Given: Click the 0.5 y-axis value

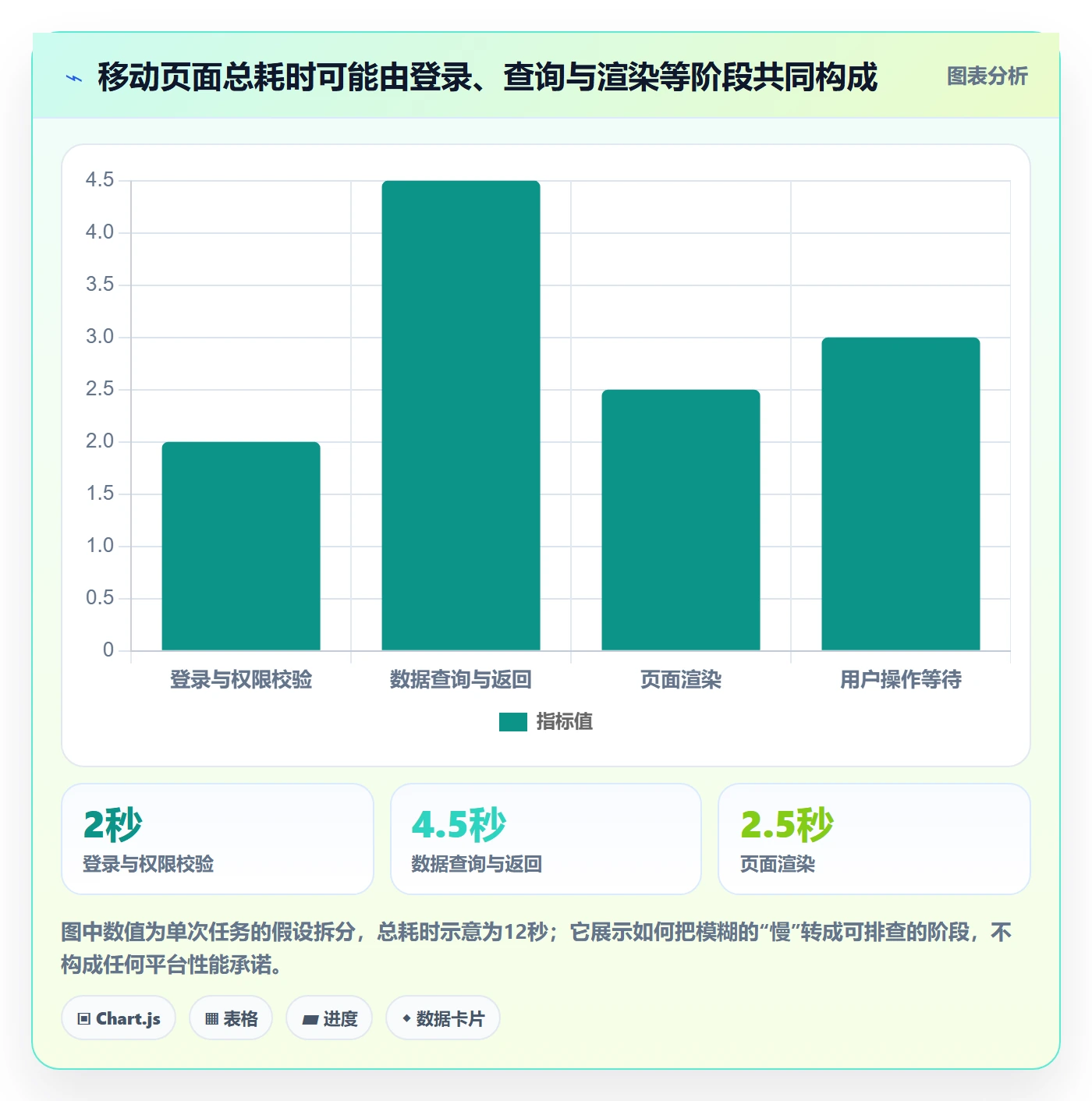Looking at the screenshot, I should point(100,598).
